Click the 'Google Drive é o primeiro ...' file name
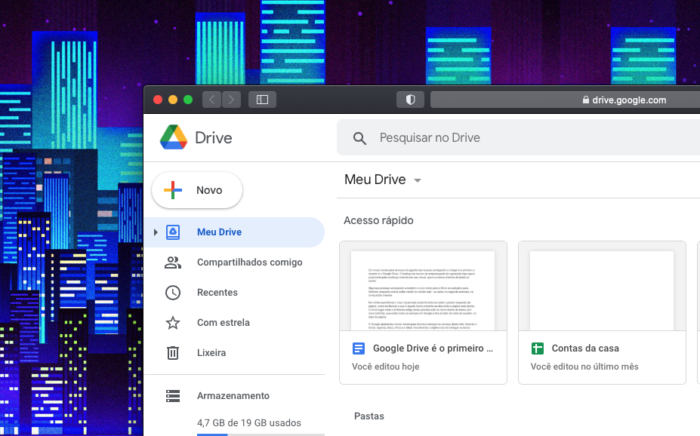This screenshot has height=436, width=700. (x=433, y=348)
